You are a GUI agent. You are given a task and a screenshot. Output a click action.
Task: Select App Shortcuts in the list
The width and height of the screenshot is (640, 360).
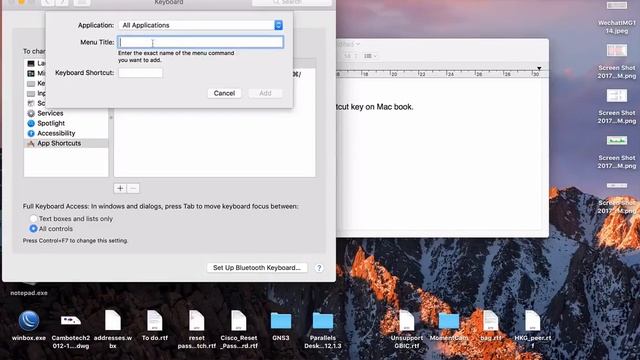(66, 143)
